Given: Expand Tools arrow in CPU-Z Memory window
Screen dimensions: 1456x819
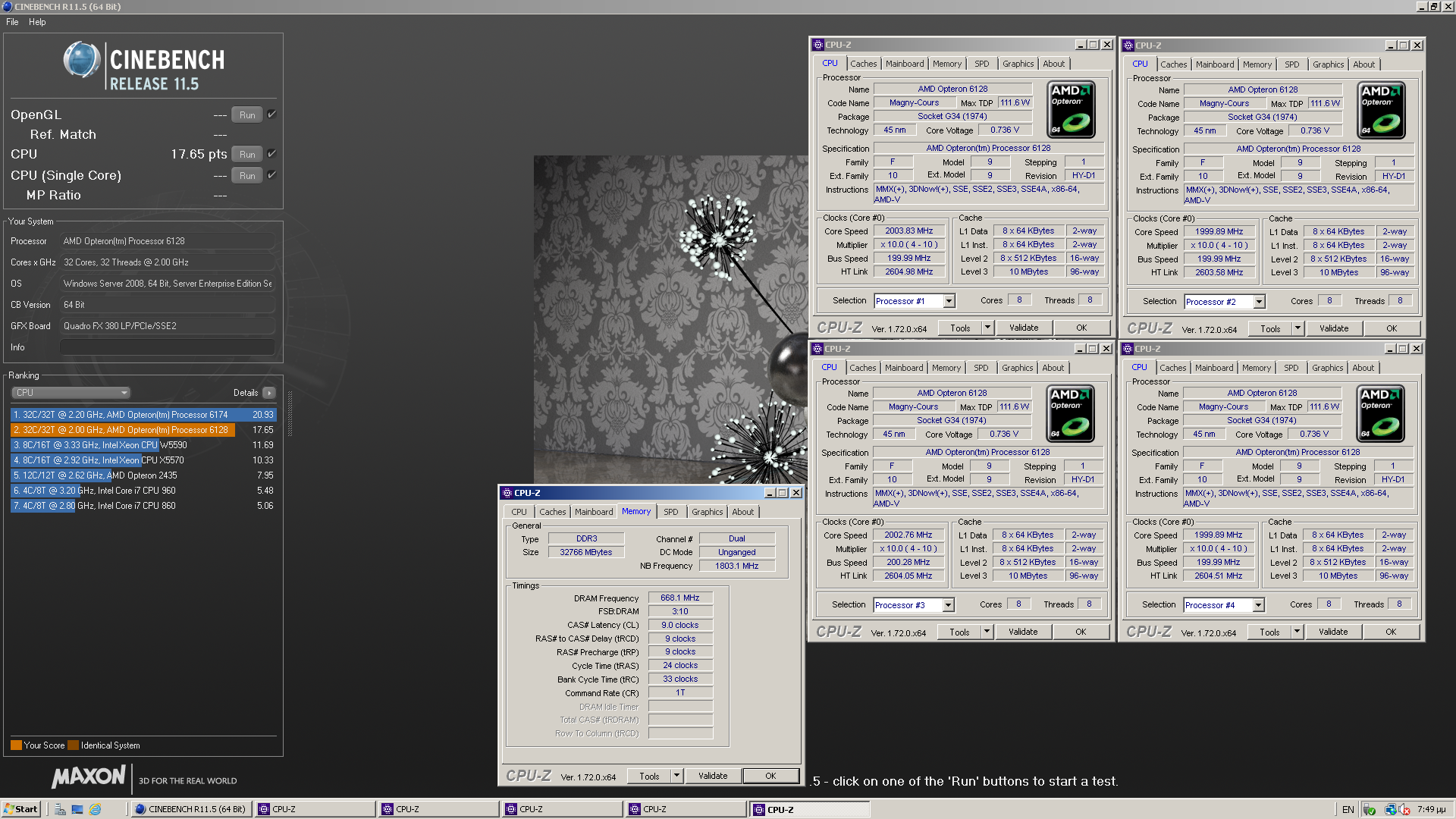Looking at the screenshot, I should (x=676, y=776).
